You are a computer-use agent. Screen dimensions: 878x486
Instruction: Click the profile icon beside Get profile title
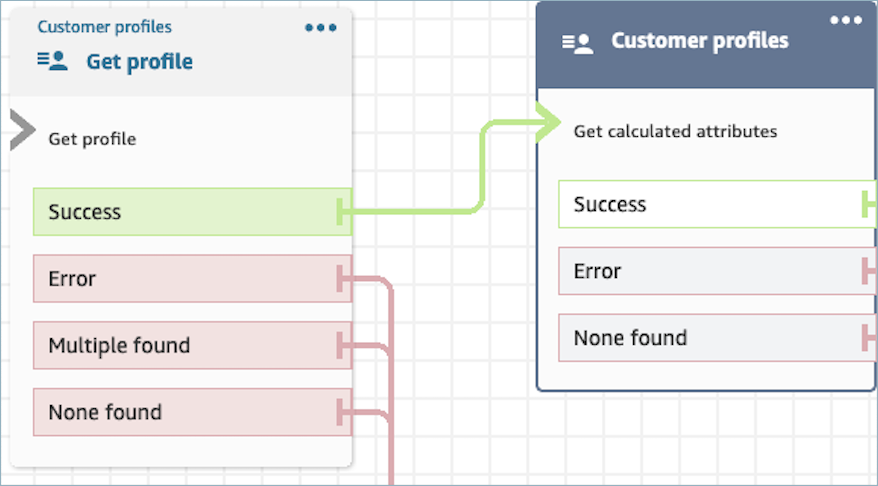click(x=52, y=61)
